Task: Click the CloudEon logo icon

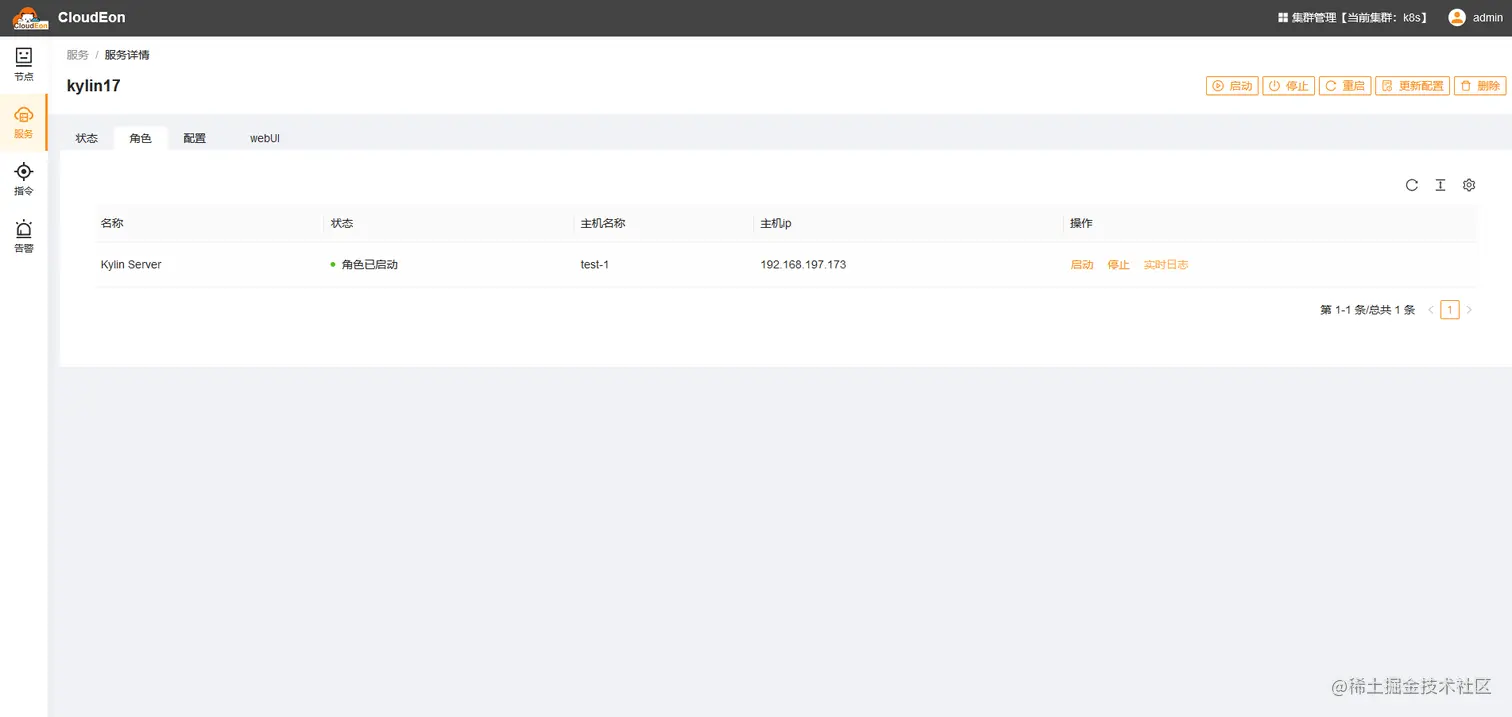Action: coord(30,18)
